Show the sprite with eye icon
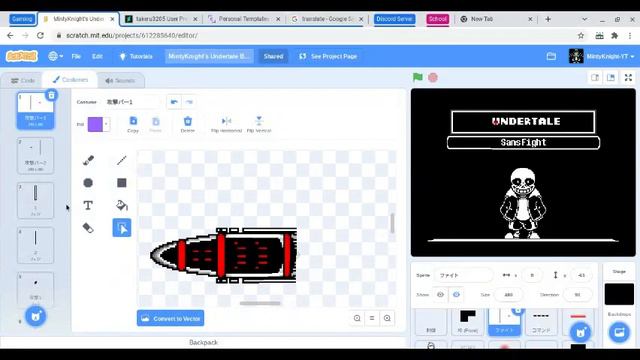The width and height of the screenshot is (640, 360). (x=440, y=294)
